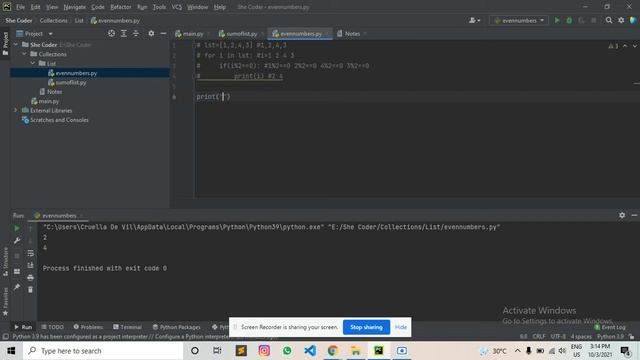Expand External Libraries node
Viewport: 640px width, 360px height.
(x=16, y=110)
